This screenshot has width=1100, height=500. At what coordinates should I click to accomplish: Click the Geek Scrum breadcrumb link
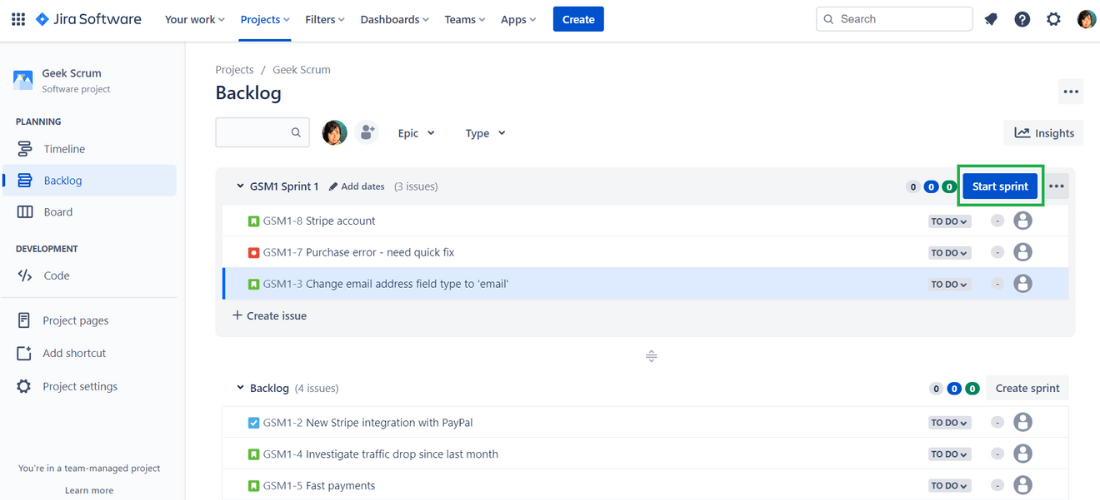pyautogui.click(x=302, y=69)
